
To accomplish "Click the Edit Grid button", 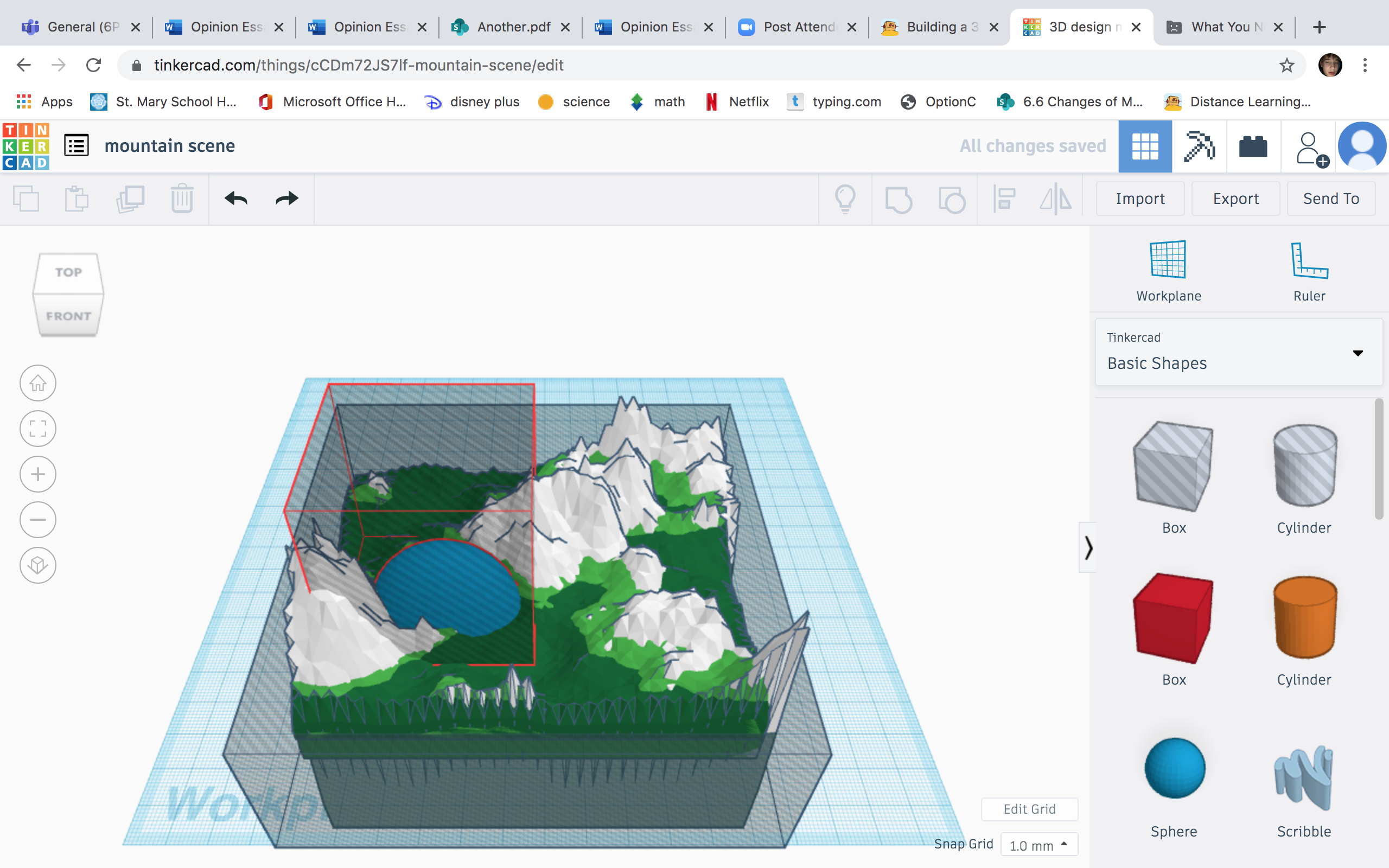I will click(1030, 807).
